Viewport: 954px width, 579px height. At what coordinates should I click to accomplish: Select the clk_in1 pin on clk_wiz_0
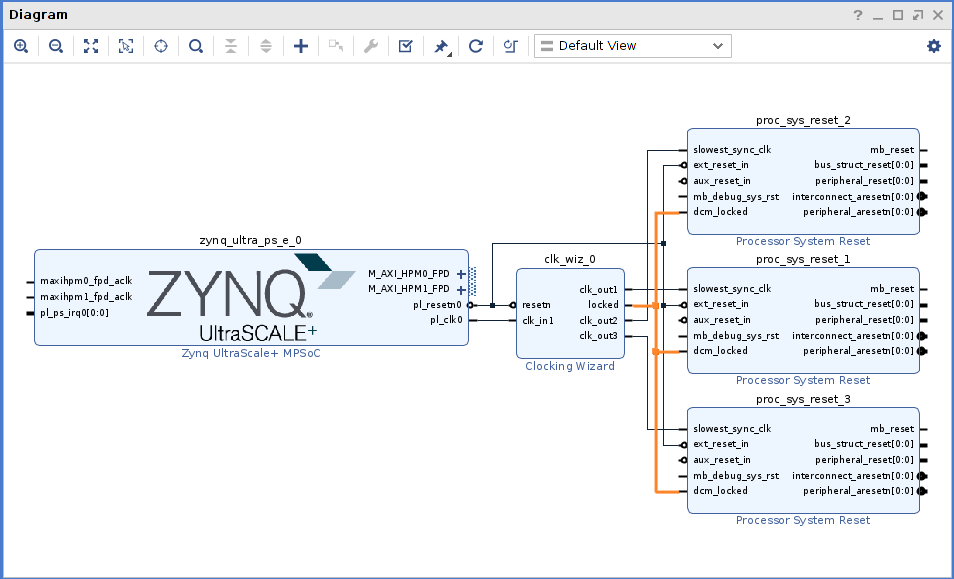coord(538,321)
